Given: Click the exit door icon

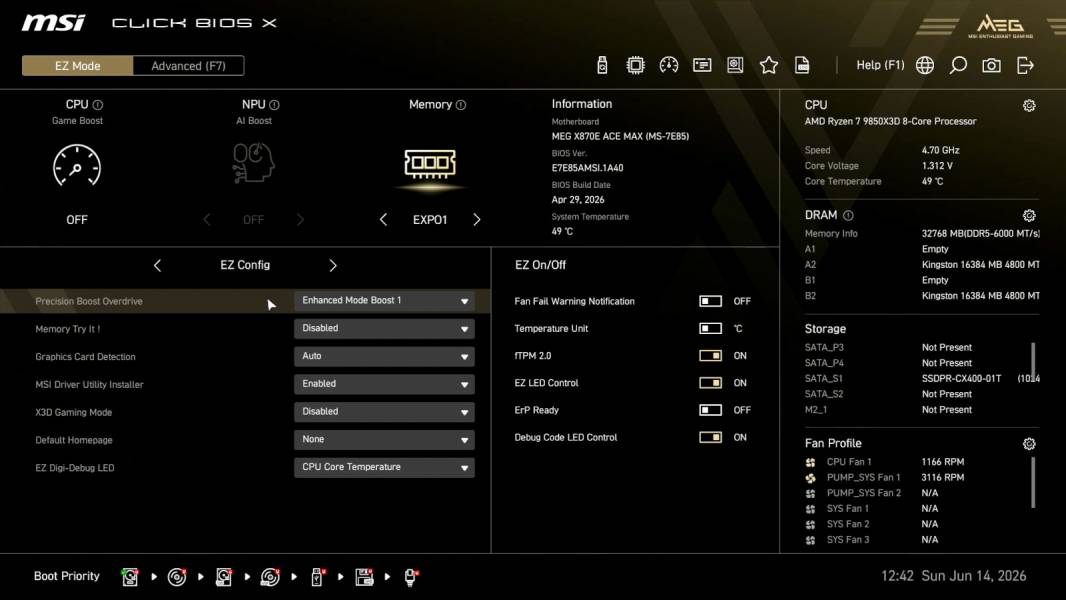Looking at the screenshot, I should pyautogui.click(x=1025, y=65).
